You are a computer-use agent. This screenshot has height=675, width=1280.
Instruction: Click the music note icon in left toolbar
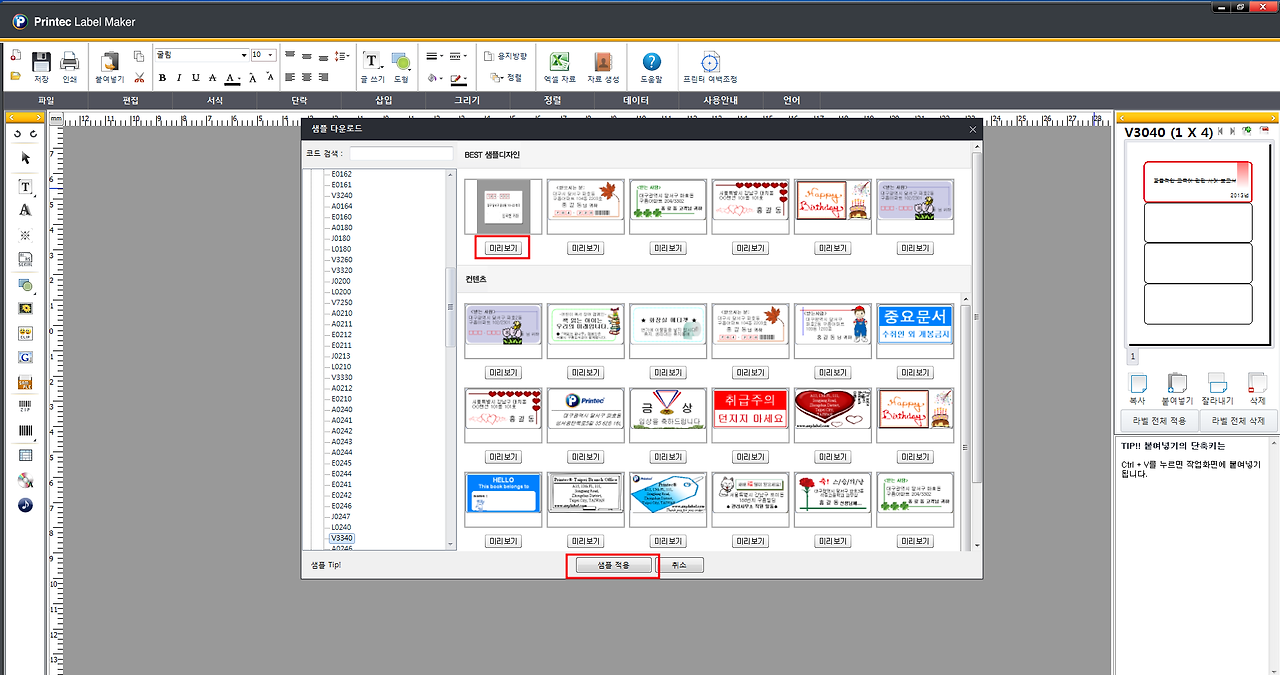click(25, 505)
